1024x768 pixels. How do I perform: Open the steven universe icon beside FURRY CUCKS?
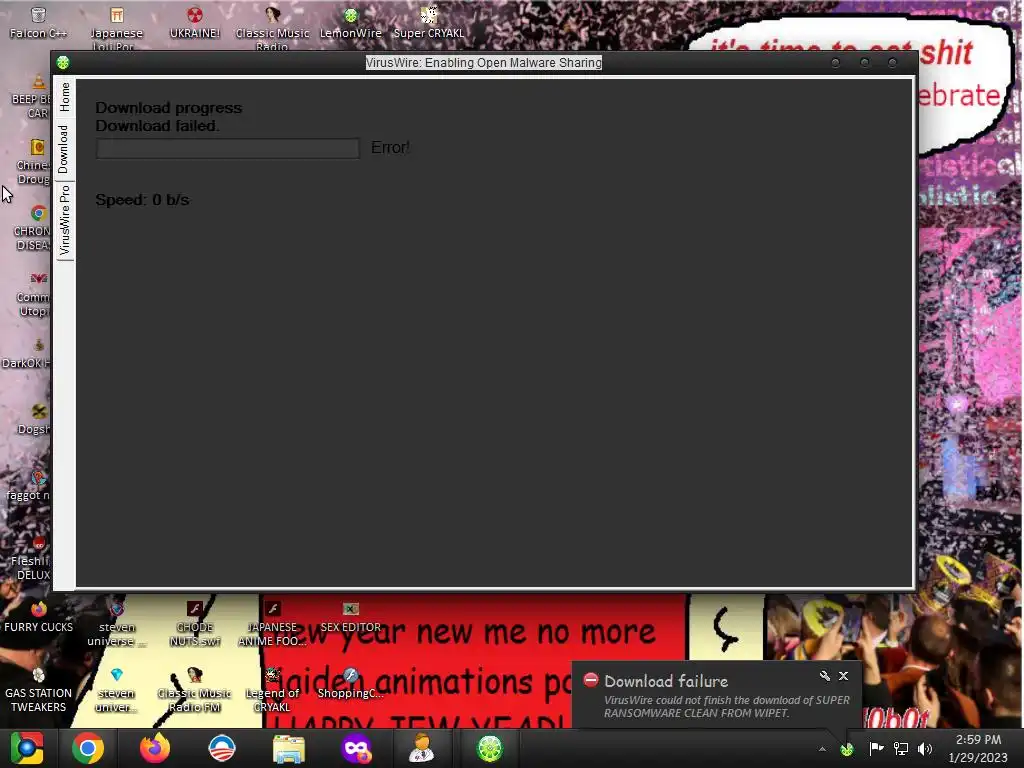(117, 624)
